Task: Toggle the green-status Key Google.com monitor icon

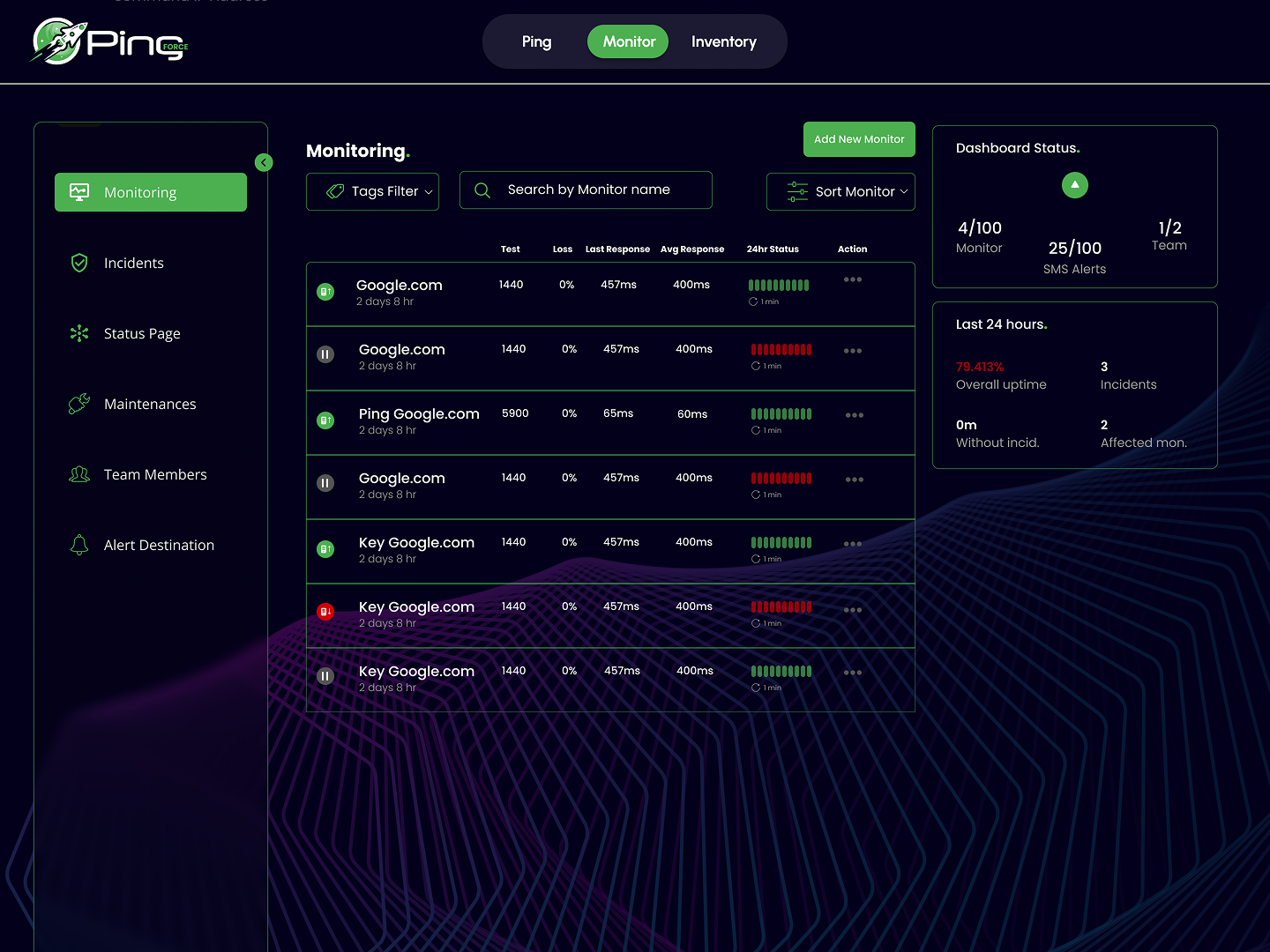Action: pos(325,549)
